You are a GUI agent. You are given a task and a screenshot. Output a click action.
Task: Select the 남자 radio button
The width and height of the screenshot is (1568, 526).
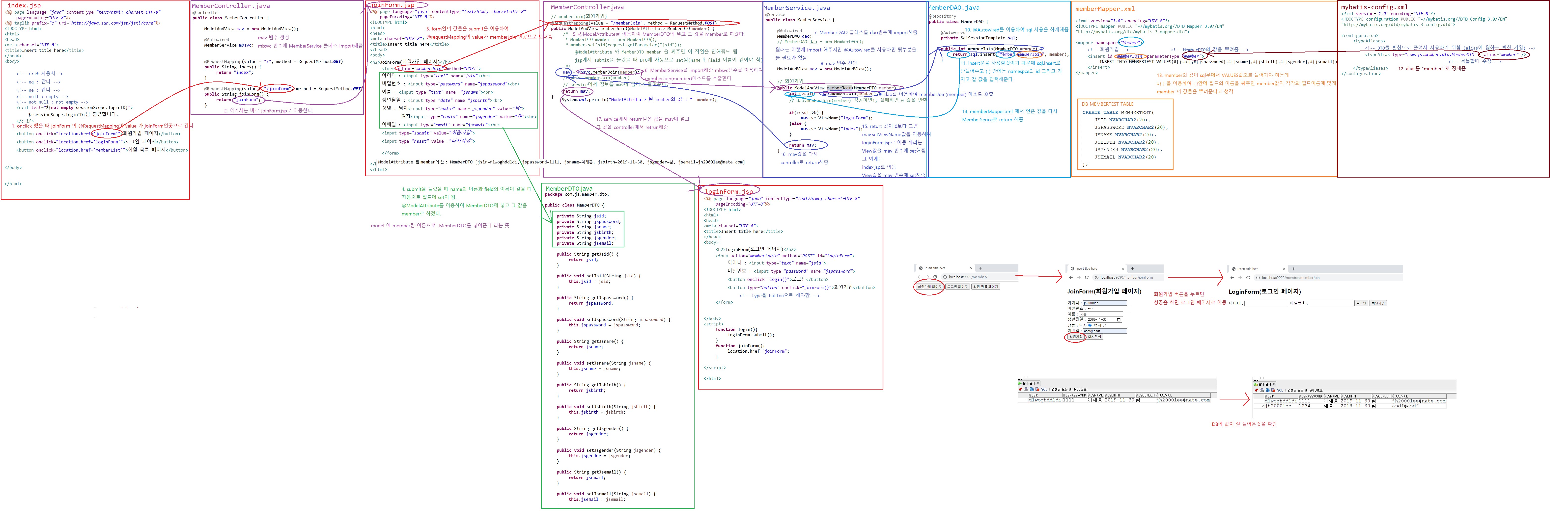[1090, 325]
